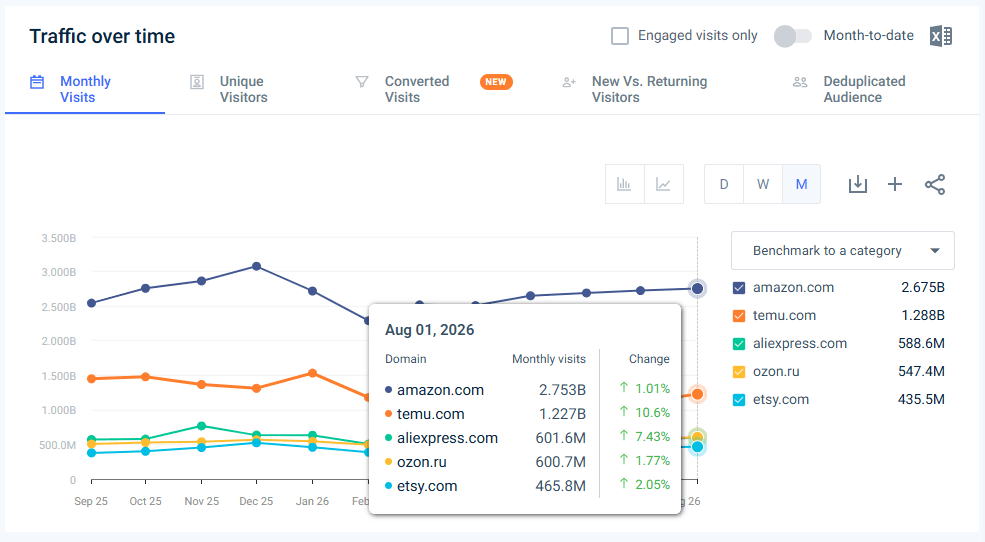Download chart as image icon

(857, 184)
